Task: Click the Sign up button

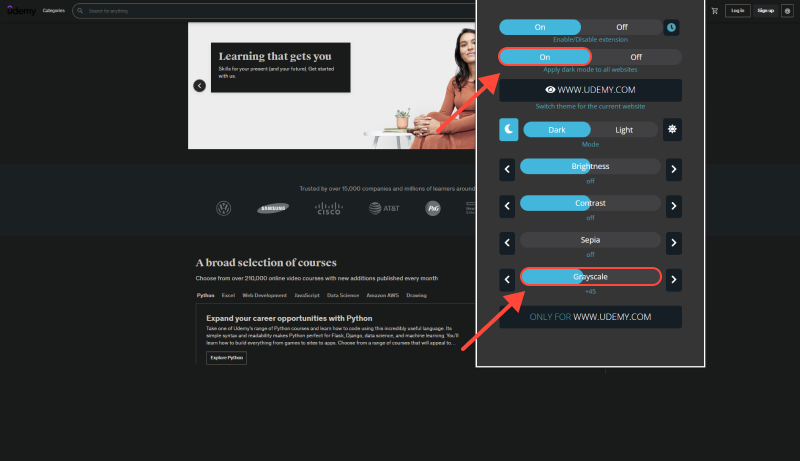Action: [765, 11]
